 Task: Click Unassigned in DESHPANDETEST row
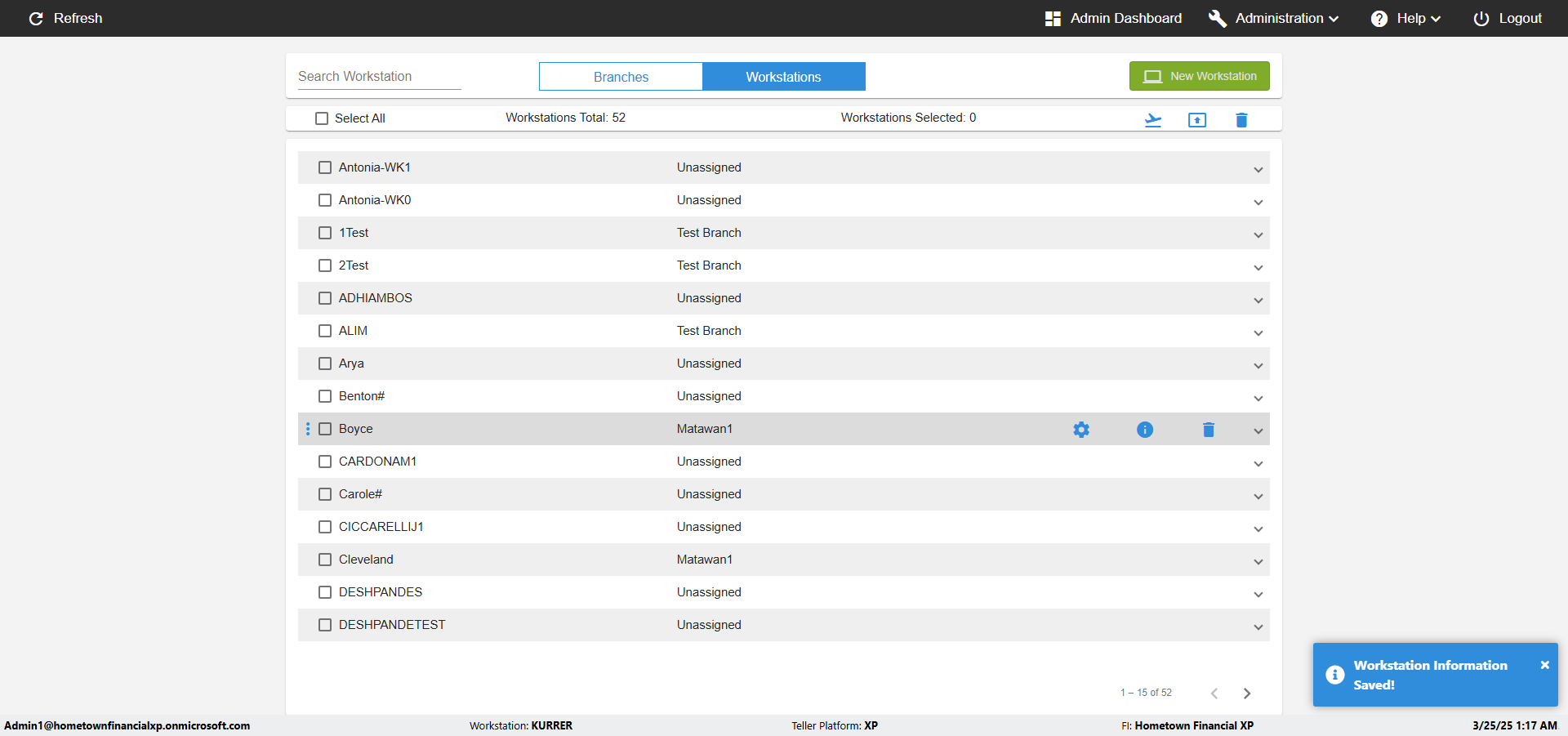(709, 625)
